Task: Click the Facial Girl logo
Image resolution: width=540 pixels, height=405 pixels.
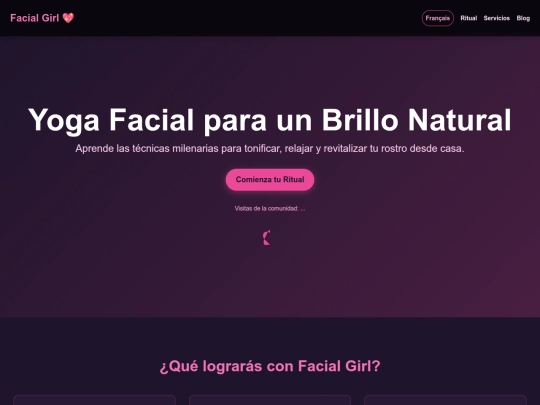Action: pos(42,18)
